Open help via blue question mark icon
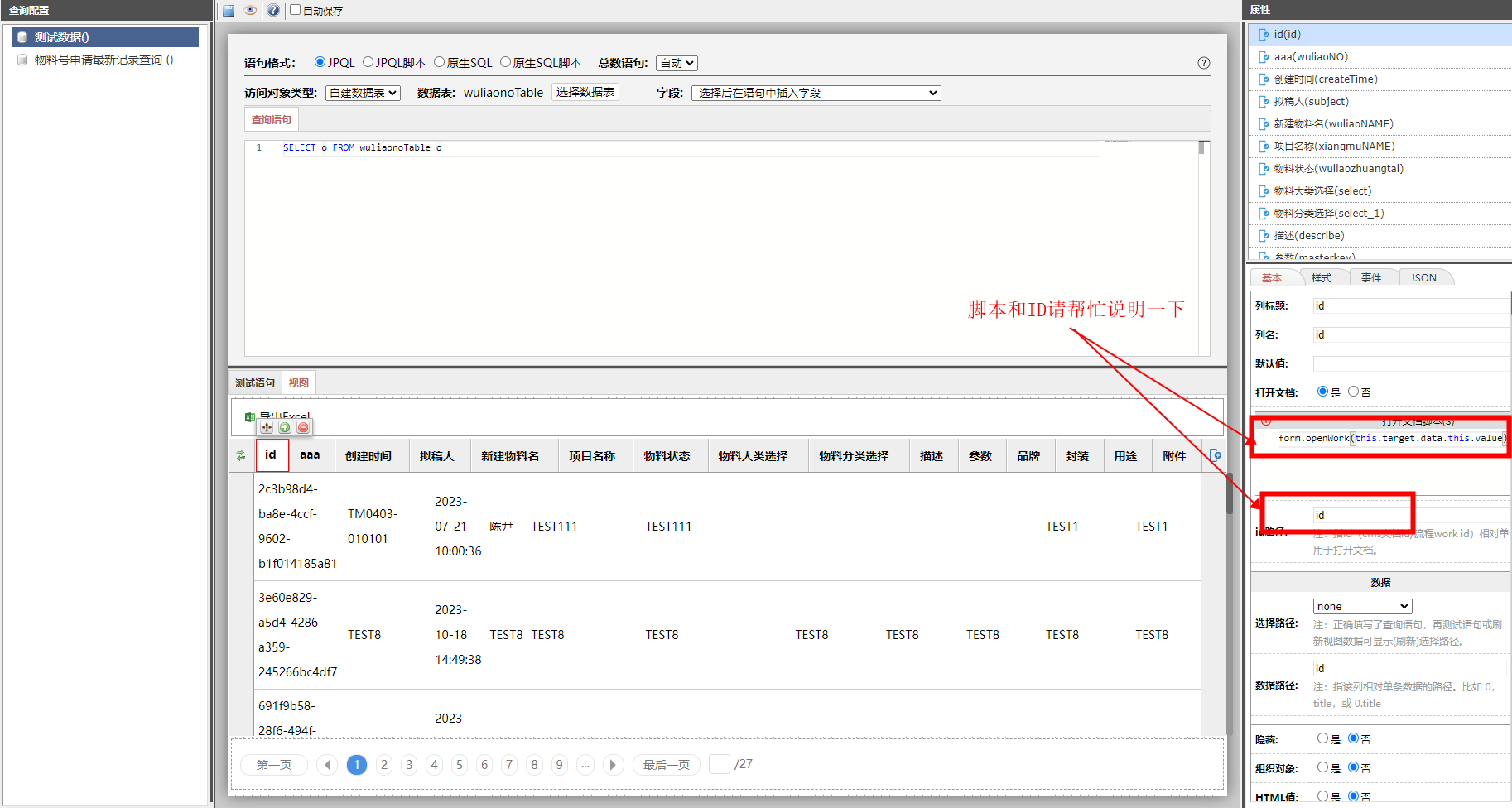This screenshot has width=1512, height=808. pyautogui.click(x=272, y=11)
